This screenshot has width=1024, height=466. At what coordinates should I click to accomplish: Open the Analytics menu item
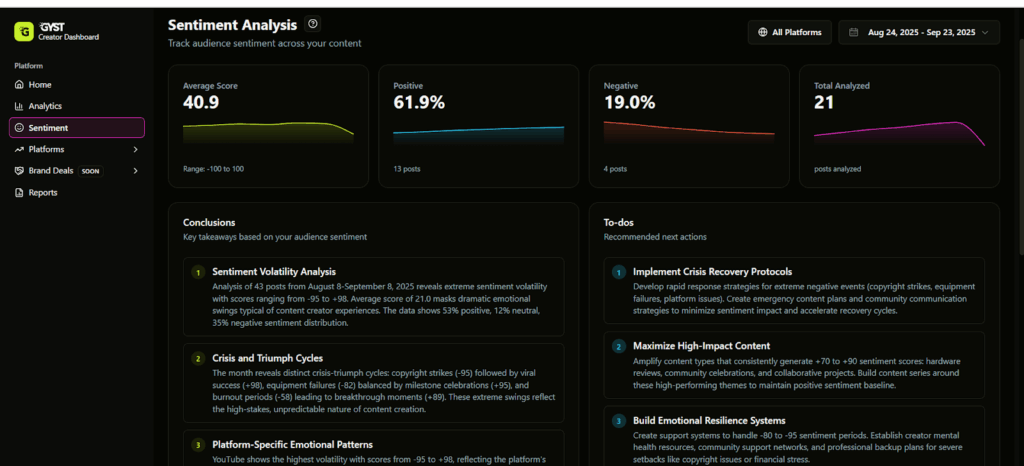point(45,106)
